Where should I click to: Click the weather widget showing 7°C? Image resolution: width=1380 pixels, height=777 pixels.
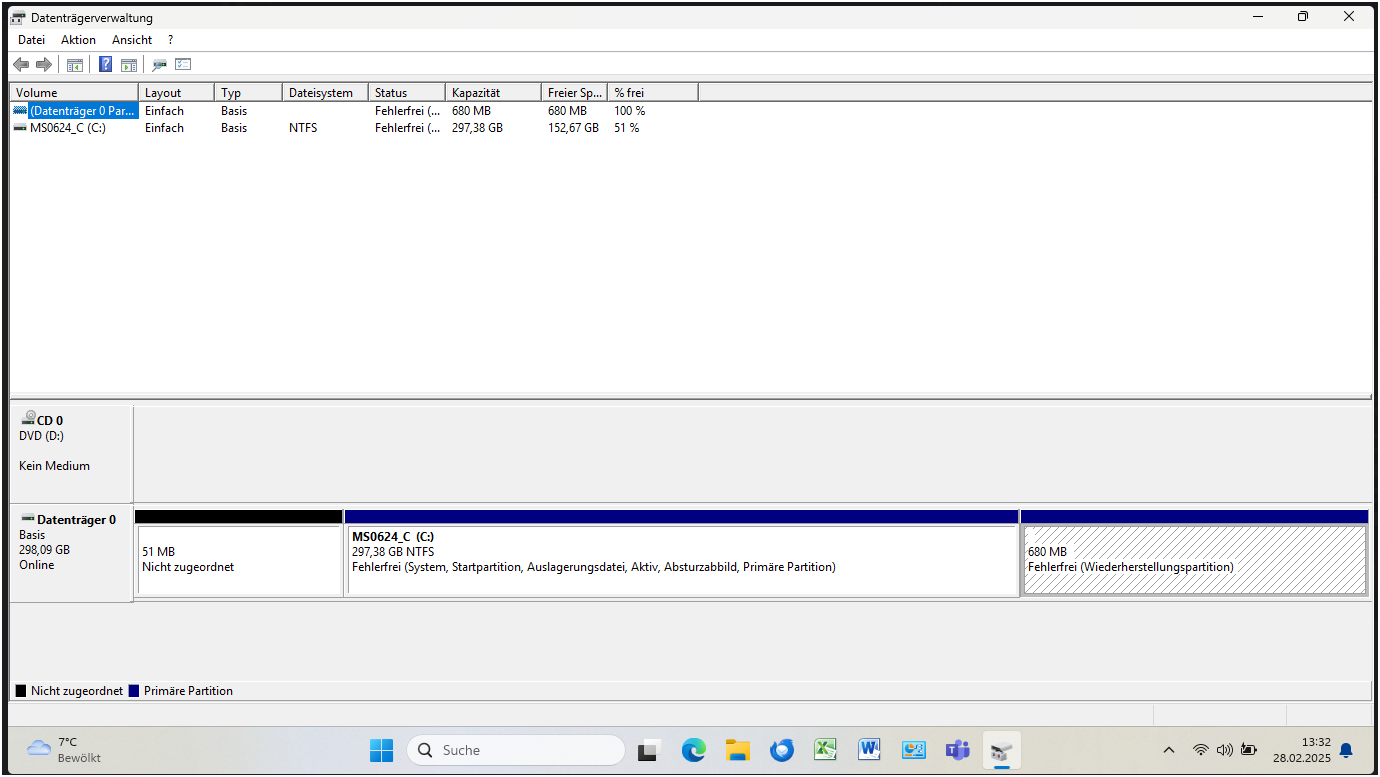(66, 750)
